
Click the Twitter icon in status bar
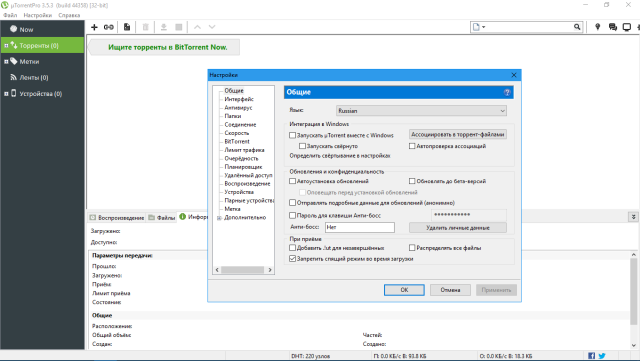point(602,356)
